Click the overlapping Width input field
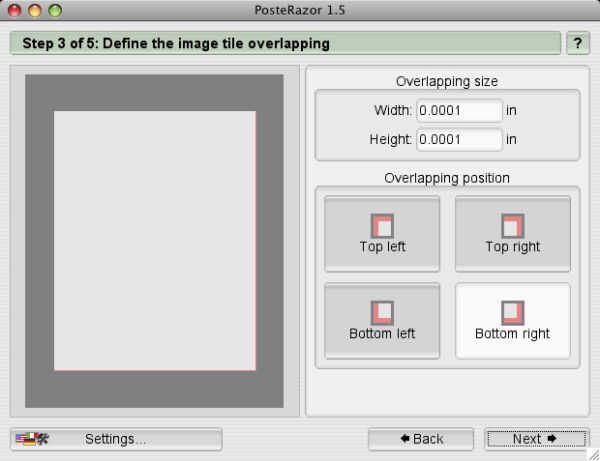This screenshot has width=600, height=461. coord(459,111)
